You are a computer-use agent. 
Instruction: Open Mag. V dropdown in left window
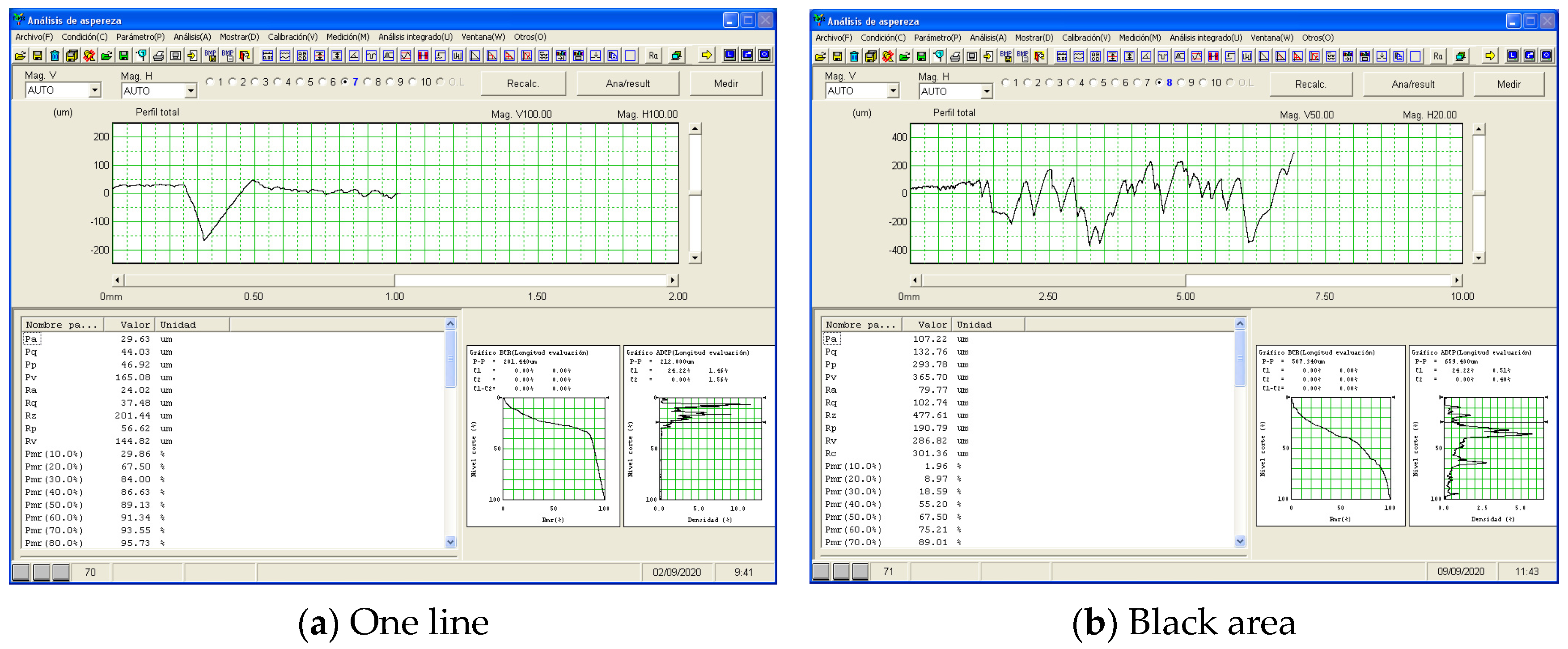tap(94, 90)
